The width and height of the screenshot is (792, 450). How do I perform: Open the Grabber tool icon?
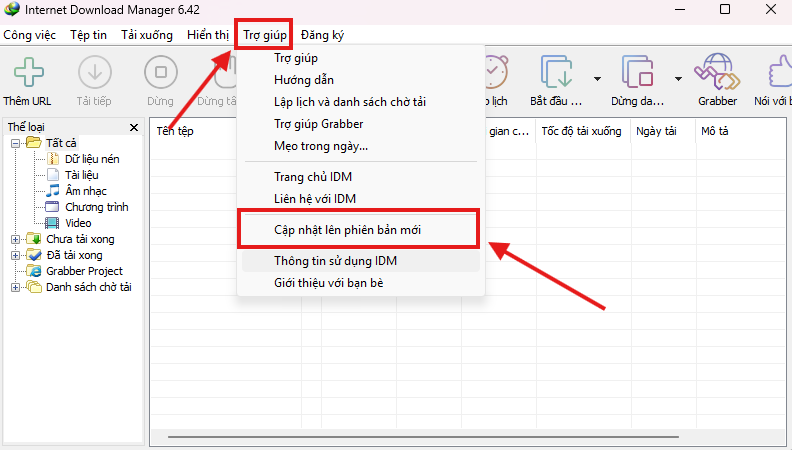(717, 71)
